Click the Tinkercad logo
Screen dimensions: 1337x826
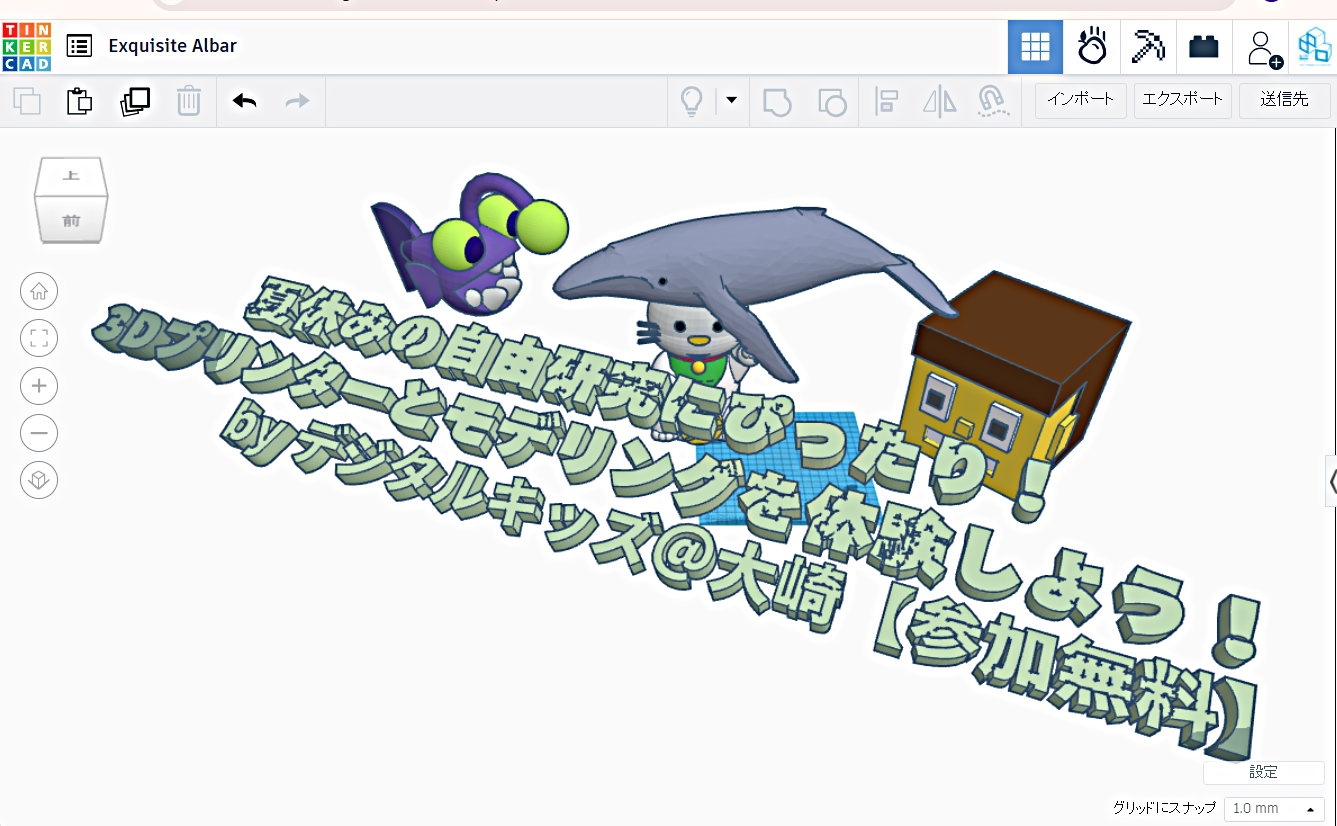(26, 46)
